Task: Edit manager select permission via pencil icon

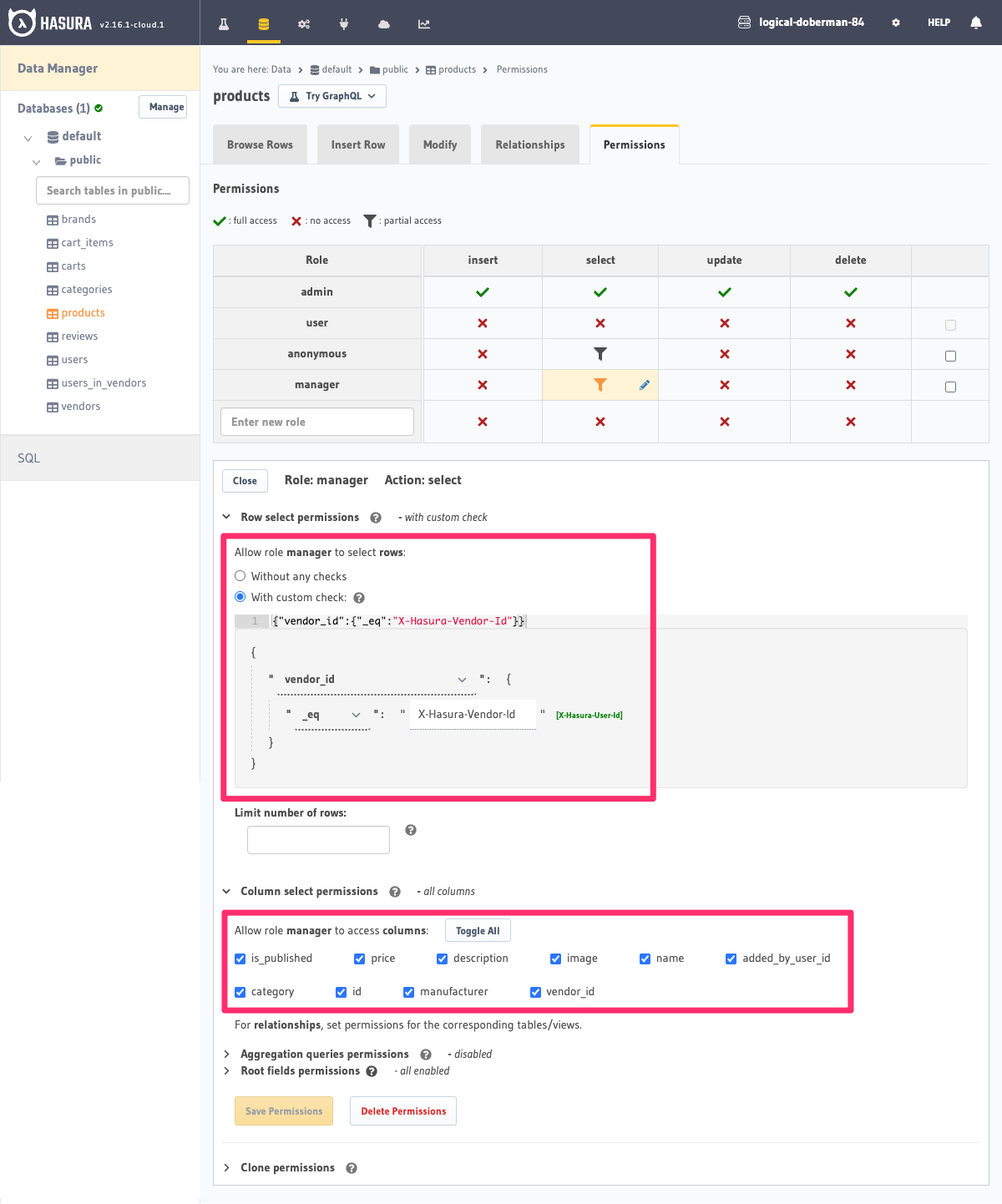Action: pyautogui.click(x=644, y=385)
